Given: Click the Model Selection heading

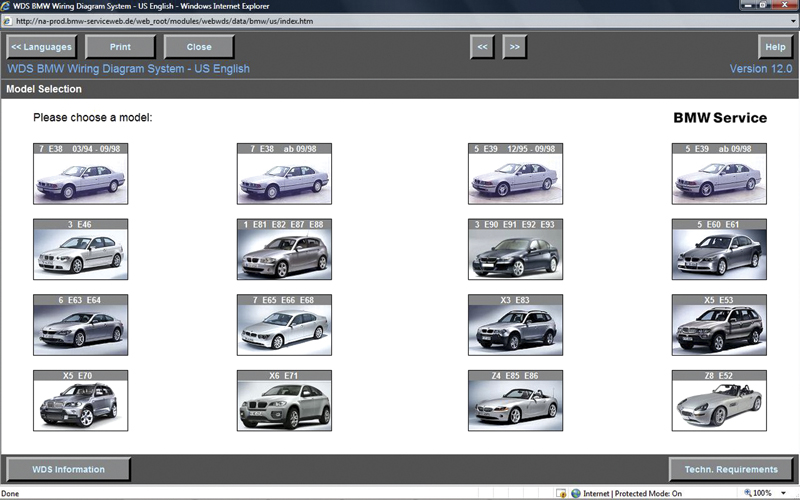Looking at the screenshot, I should click(44, 89).
